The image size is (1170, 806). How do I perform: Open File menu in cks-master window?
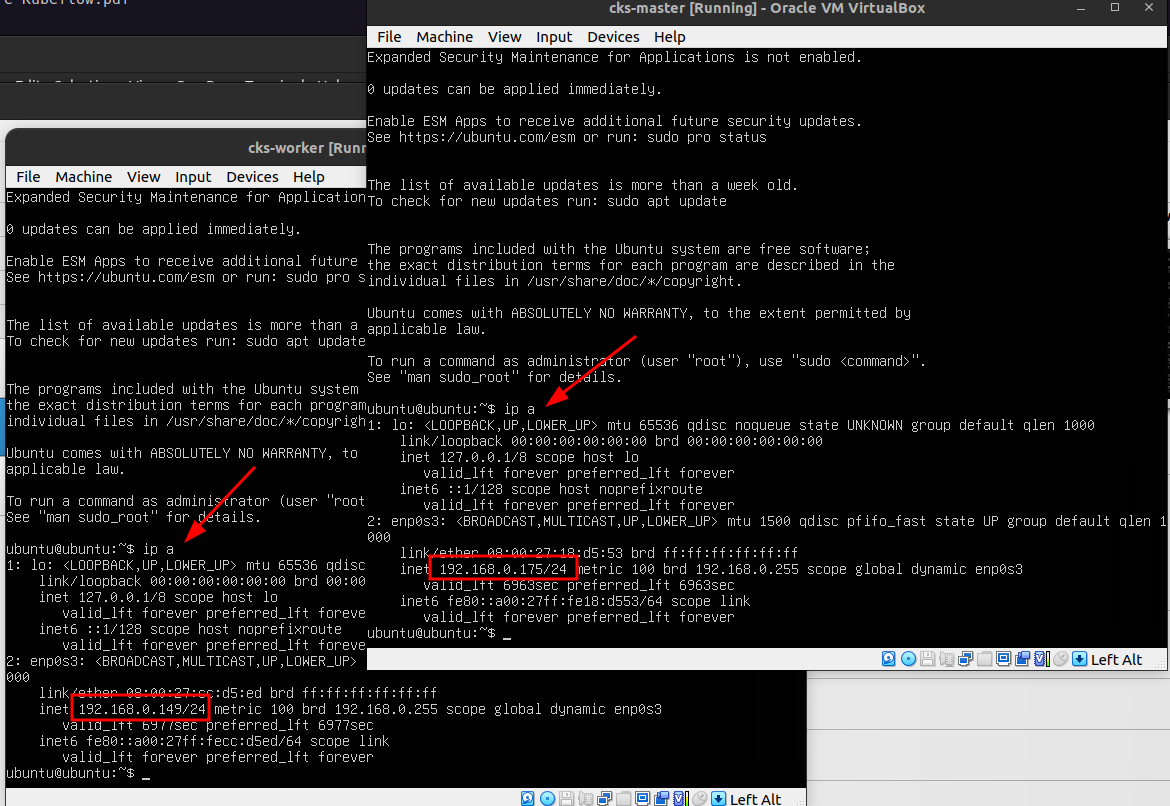pos(389,37)
